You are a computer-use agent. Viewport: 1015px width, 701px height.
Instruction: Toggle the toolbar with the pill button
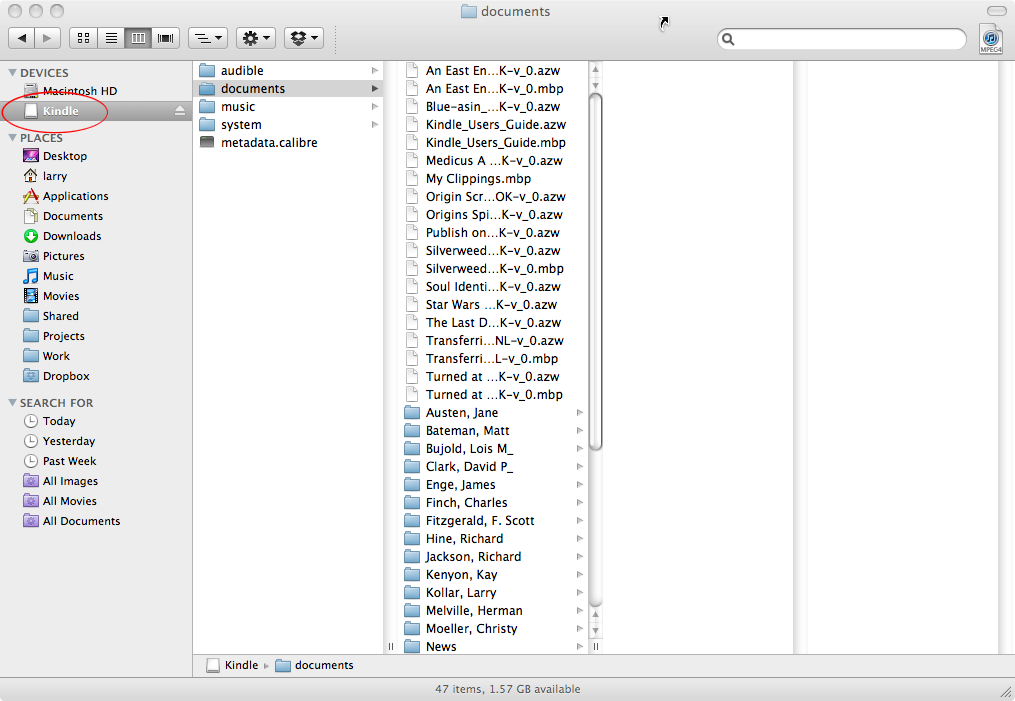pos(996,11)
